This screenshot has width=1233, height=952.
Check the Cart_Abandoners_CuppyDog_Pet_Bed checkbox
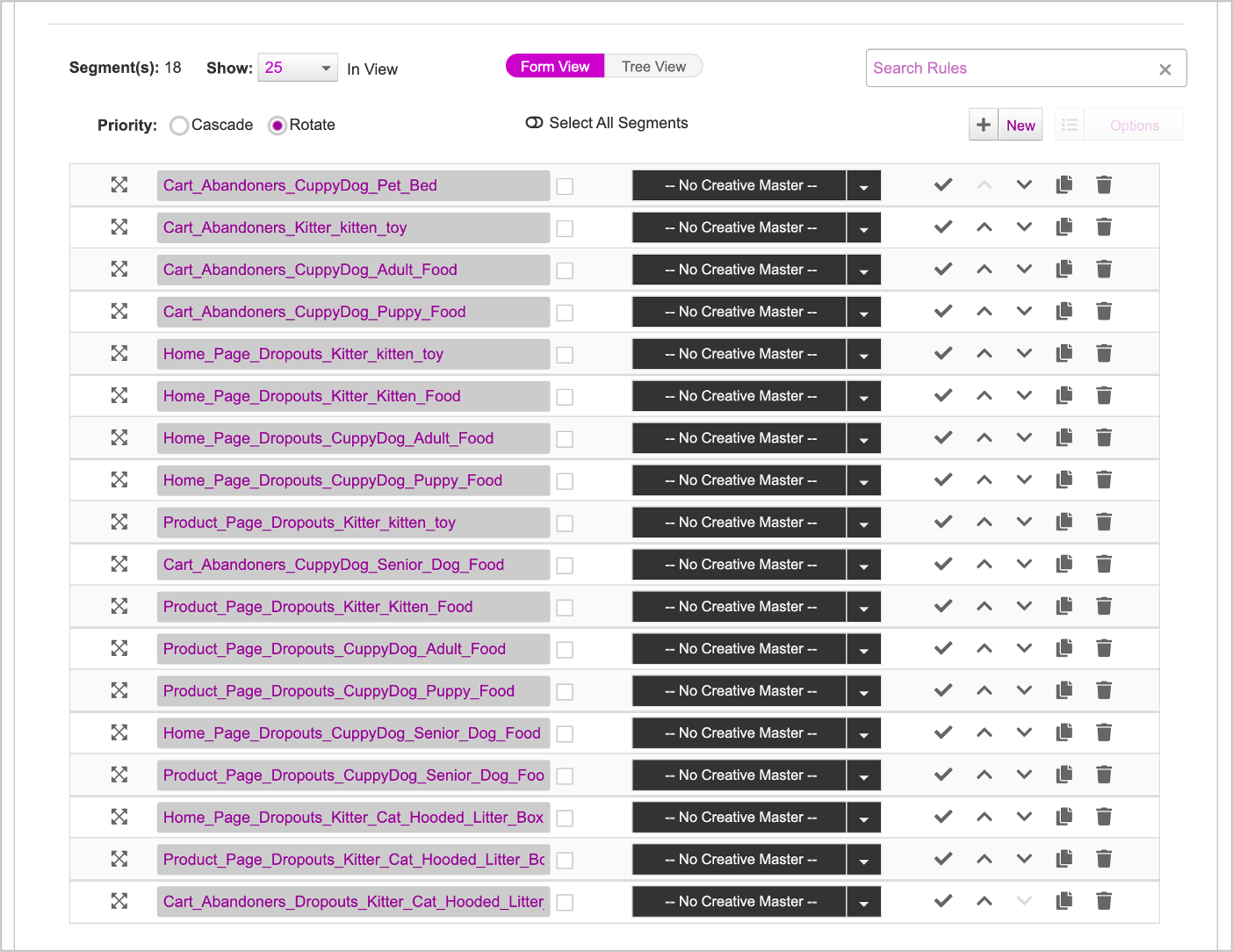[x=565, y=186]
